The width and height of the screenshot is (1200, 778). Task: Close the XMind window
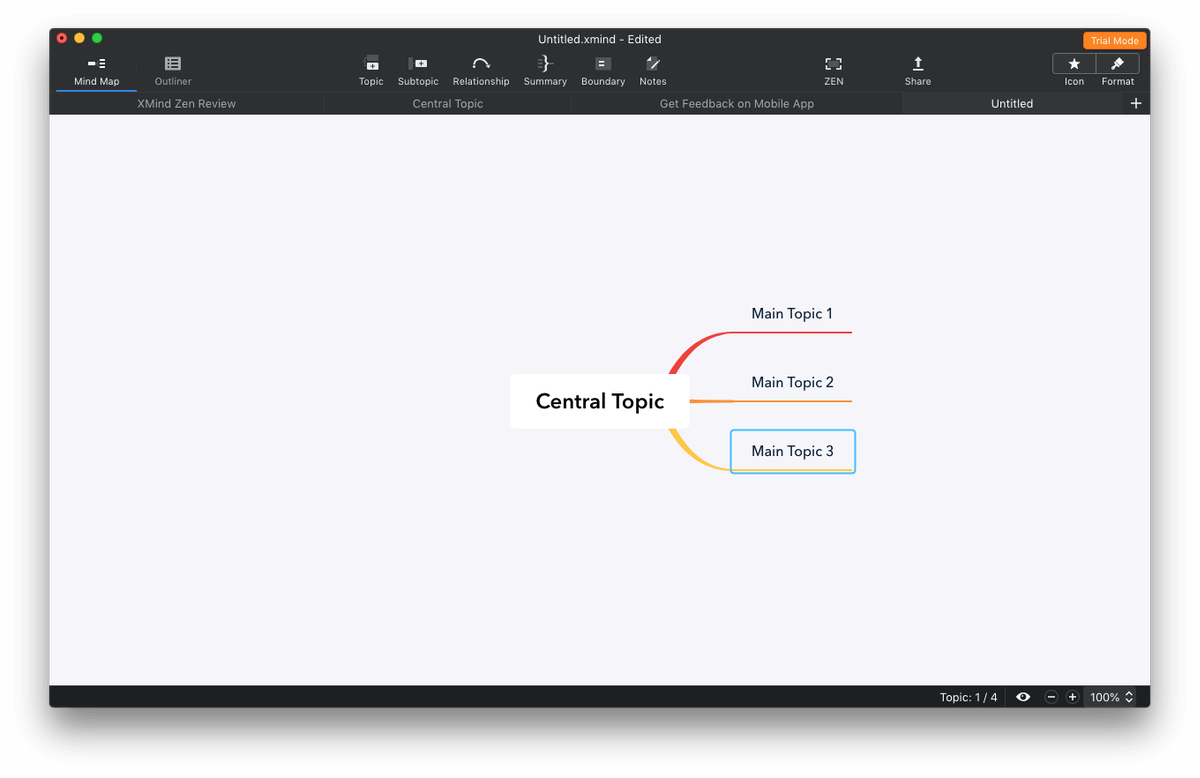pos(62,38)
